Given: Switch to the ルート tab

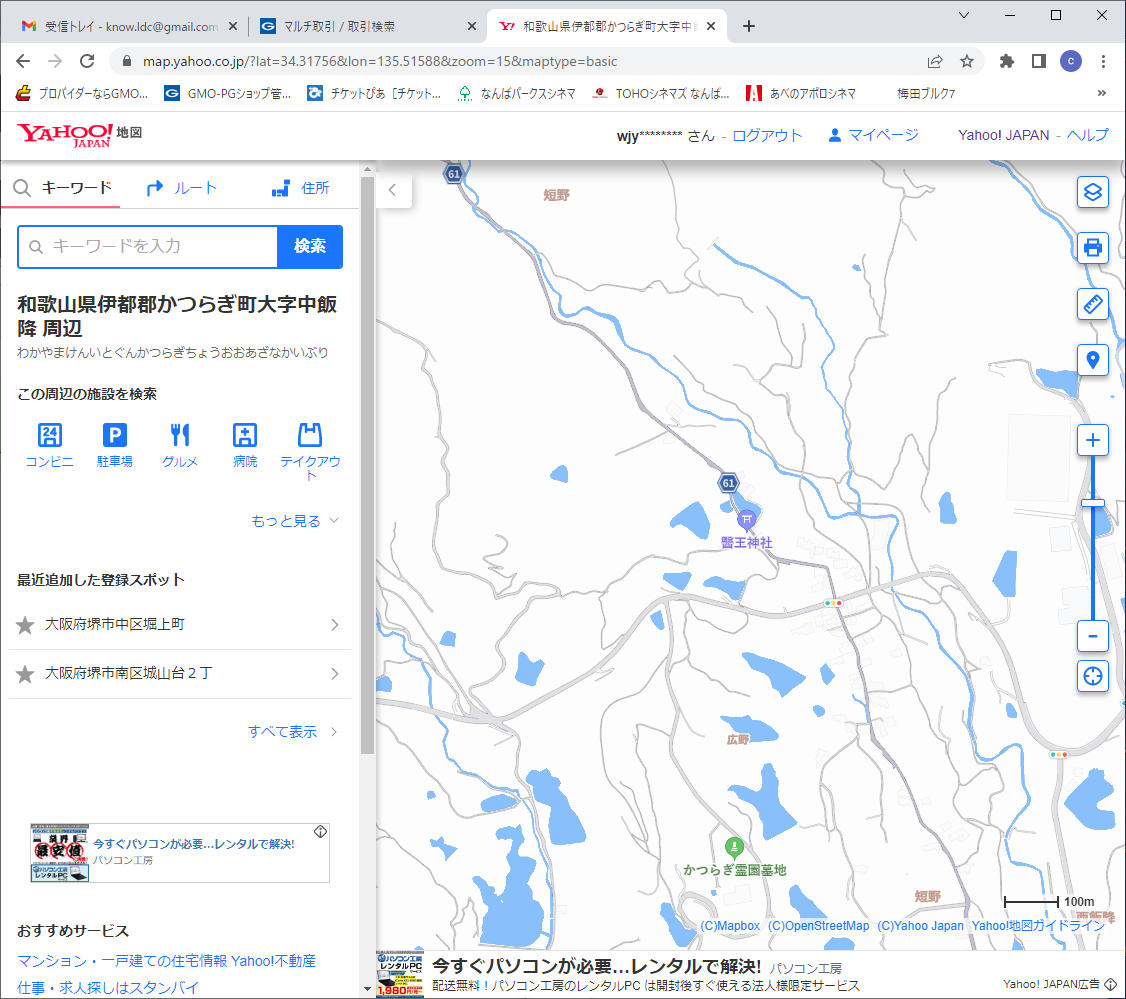Looking at the screenshot, I should point(182,188).
